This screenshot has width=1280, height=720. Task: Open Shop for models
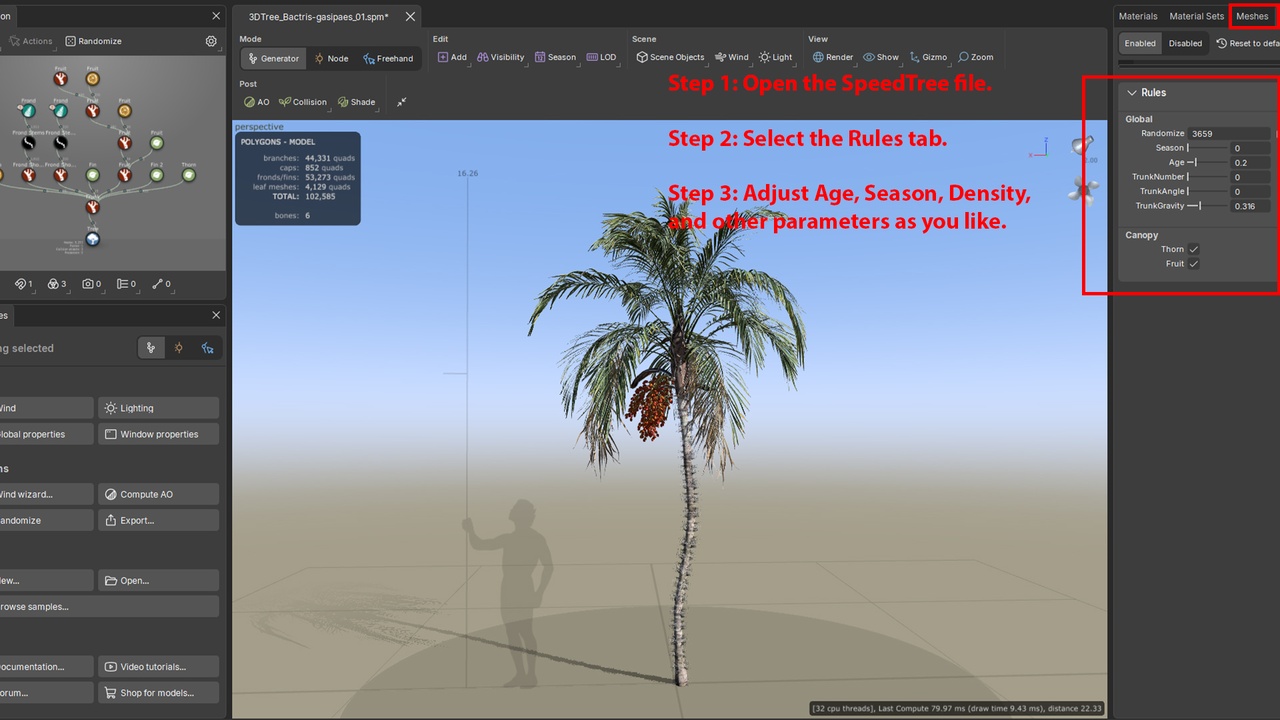(158, 692)
